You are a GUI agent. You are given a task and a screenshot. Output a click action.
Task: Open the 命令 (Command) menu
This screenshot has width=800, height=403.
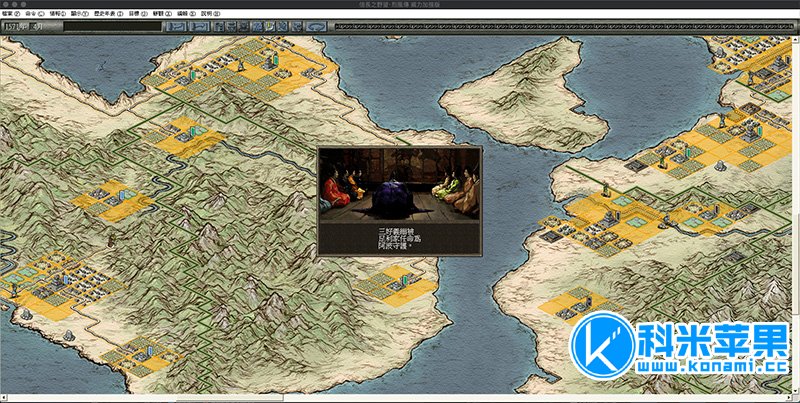[x=34, y=14]
